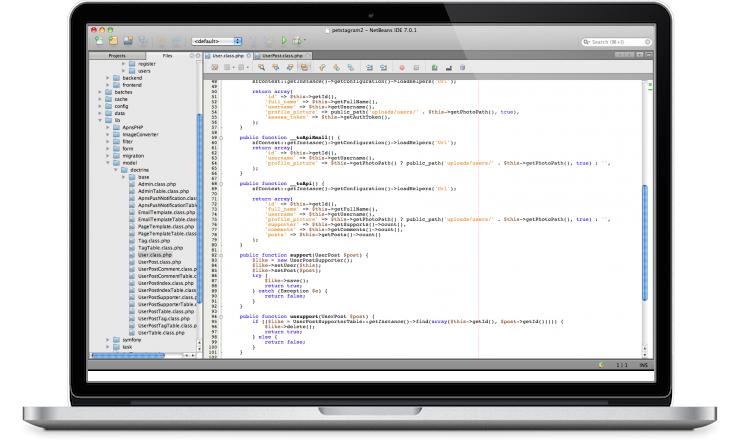
Task: Expand the cache folder
Action: (100, 99)
